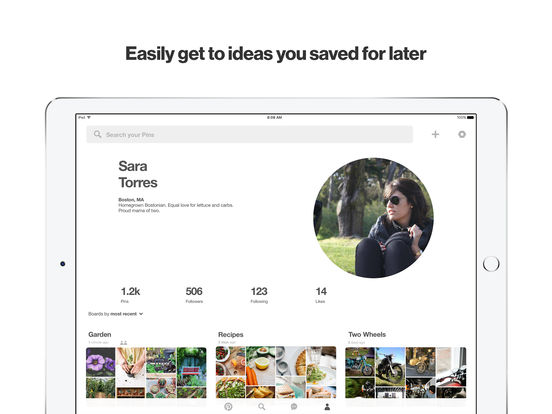Open the Pinterest home feed tab icon
This screenshot has width=552, height=414.
click(228, 407)
